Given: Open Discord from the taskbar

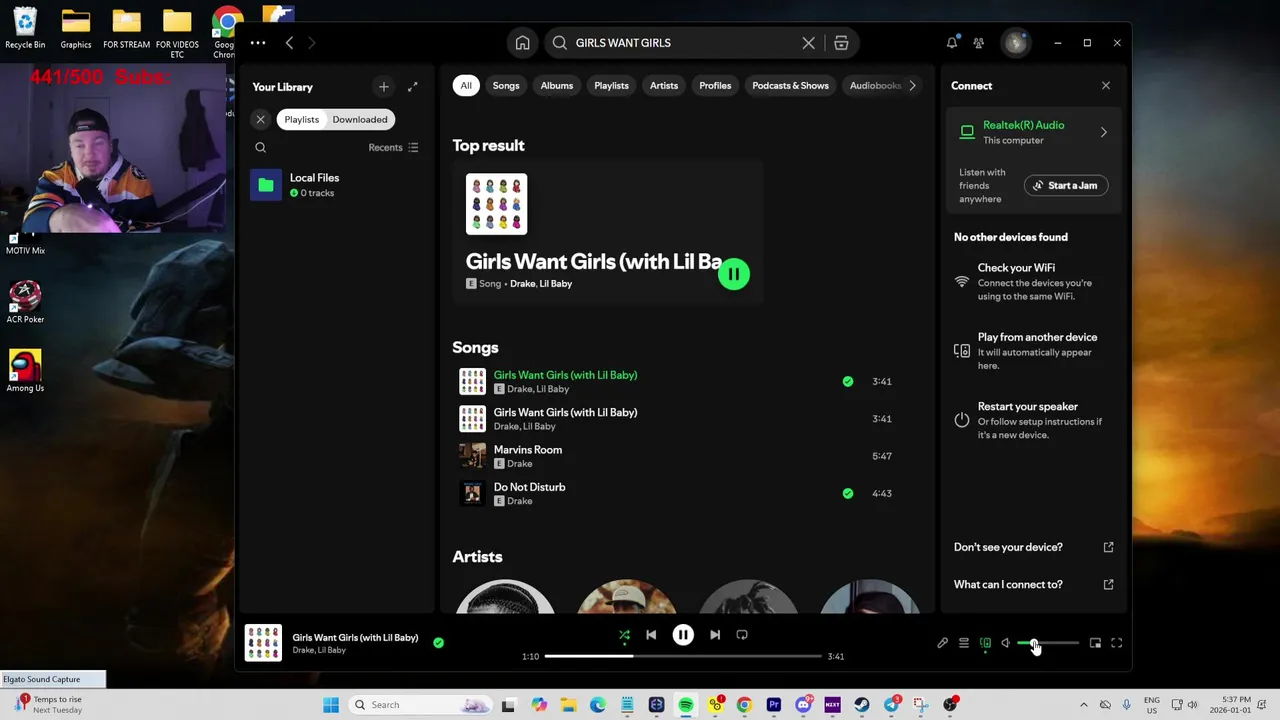Looking at the screenshot, I should point(803,705).
